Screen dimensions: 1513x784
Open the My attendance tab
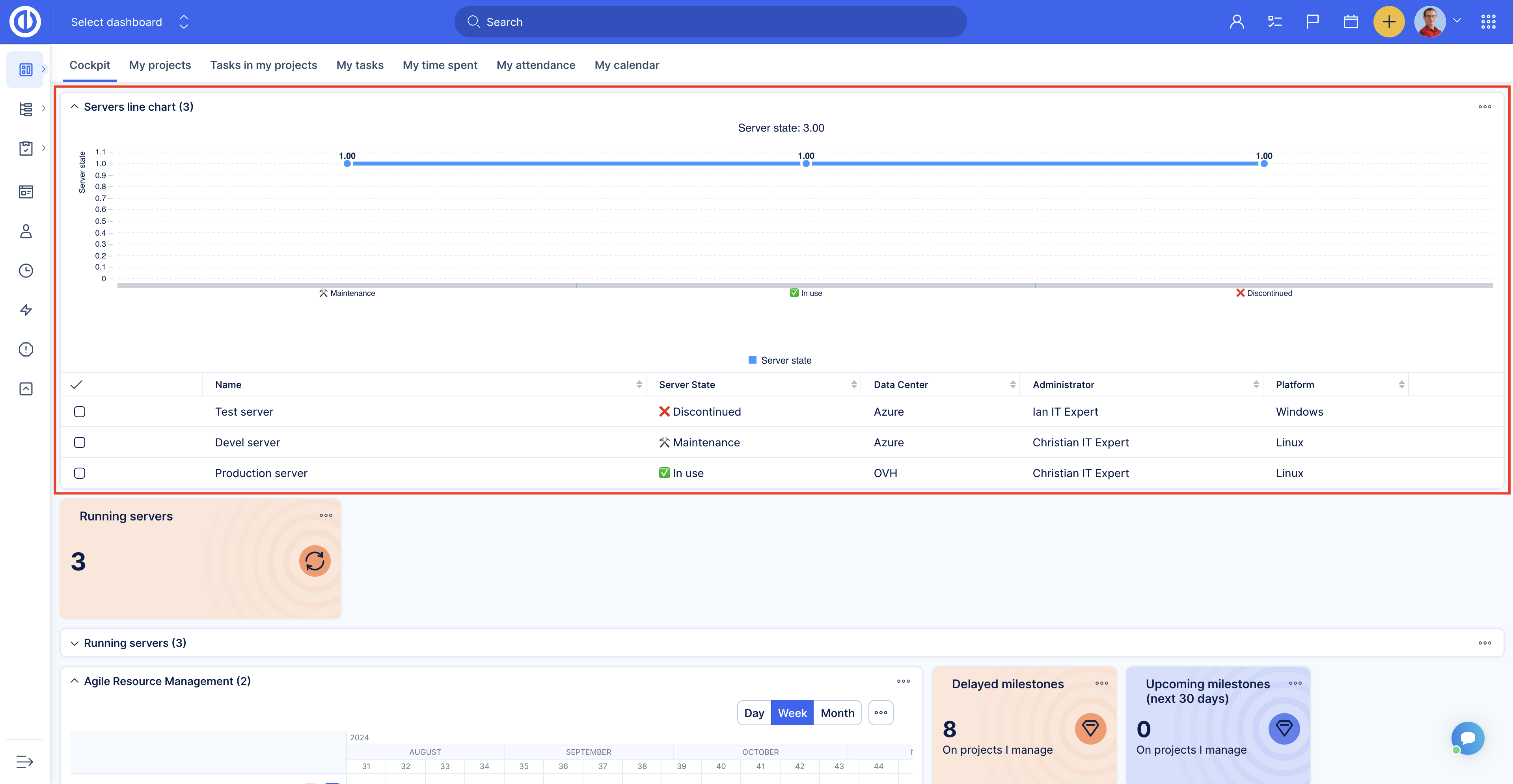point(536,65)
